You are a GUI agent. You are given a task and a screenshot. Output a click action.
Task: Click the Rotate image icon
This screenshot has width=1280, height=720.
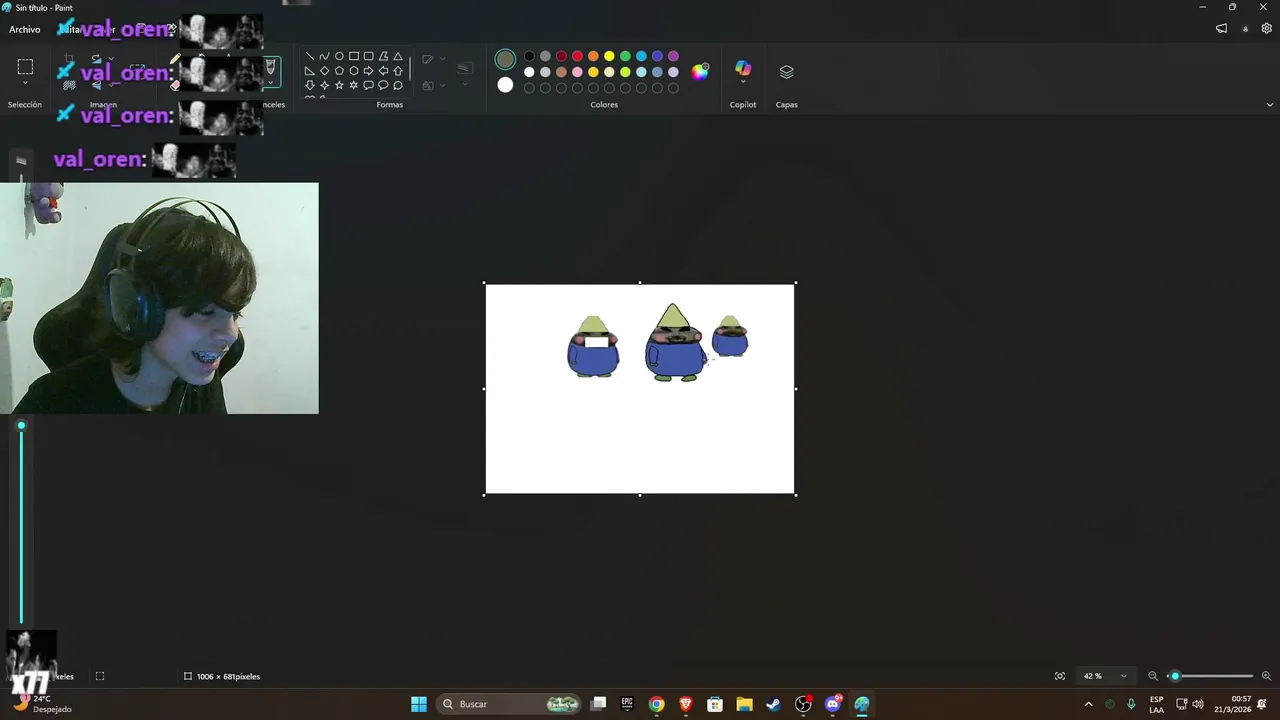coord(96,58)
